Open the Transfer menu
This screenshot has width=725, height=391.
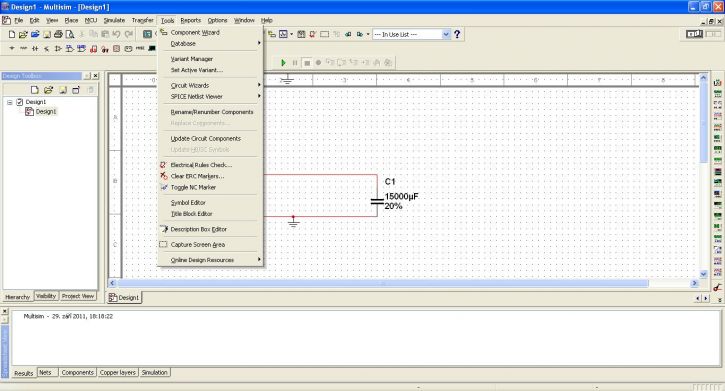[142, 20]
